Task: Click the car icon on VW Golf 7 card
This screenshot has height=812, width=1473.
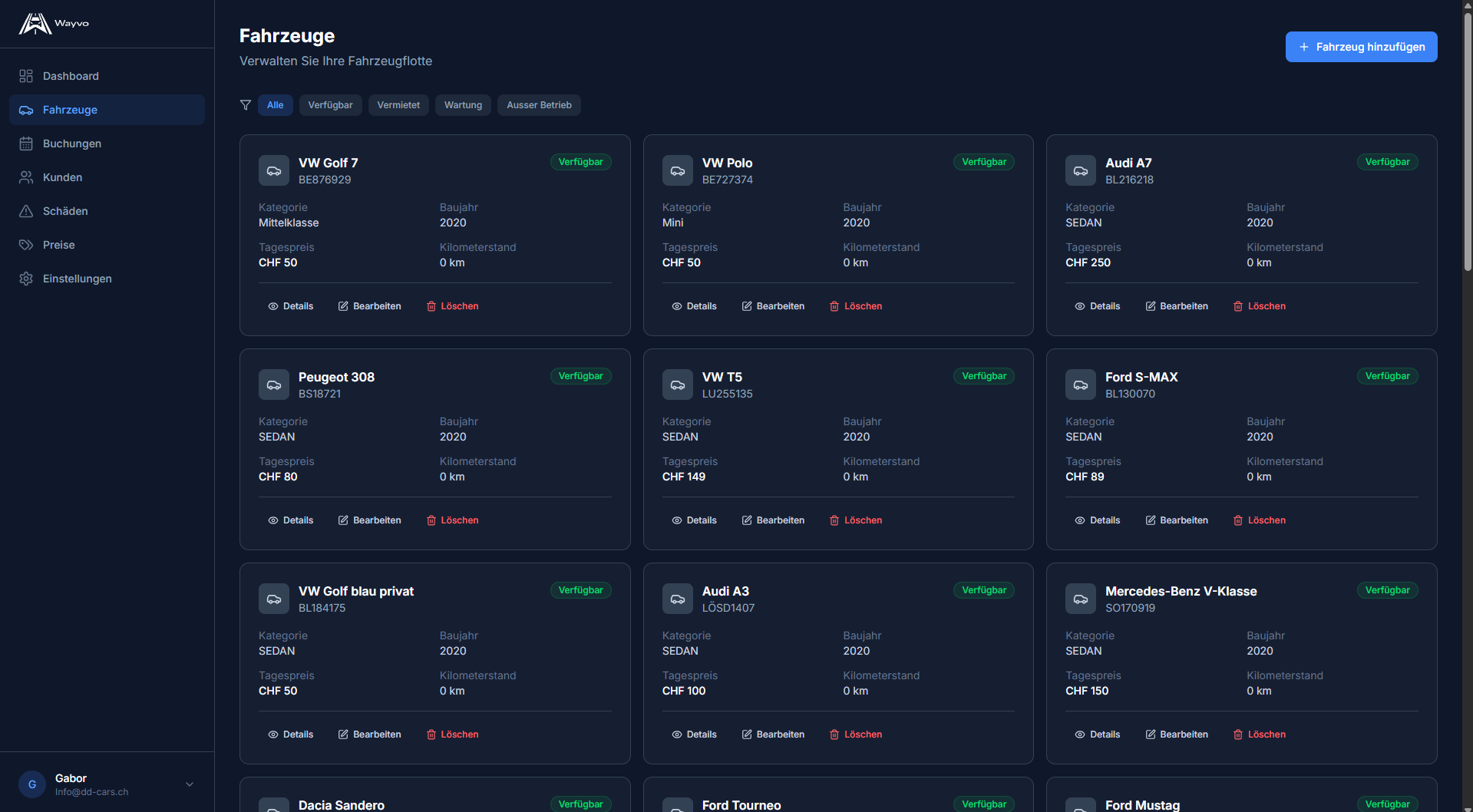Action: pos(274,171)
